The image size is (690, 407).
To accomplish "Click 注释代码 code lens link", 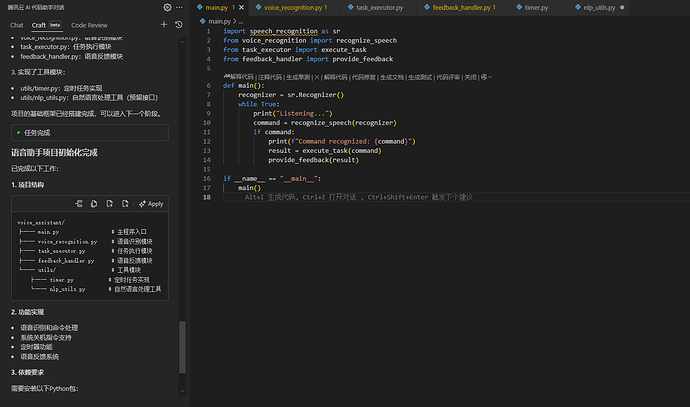I will [270, 77].
